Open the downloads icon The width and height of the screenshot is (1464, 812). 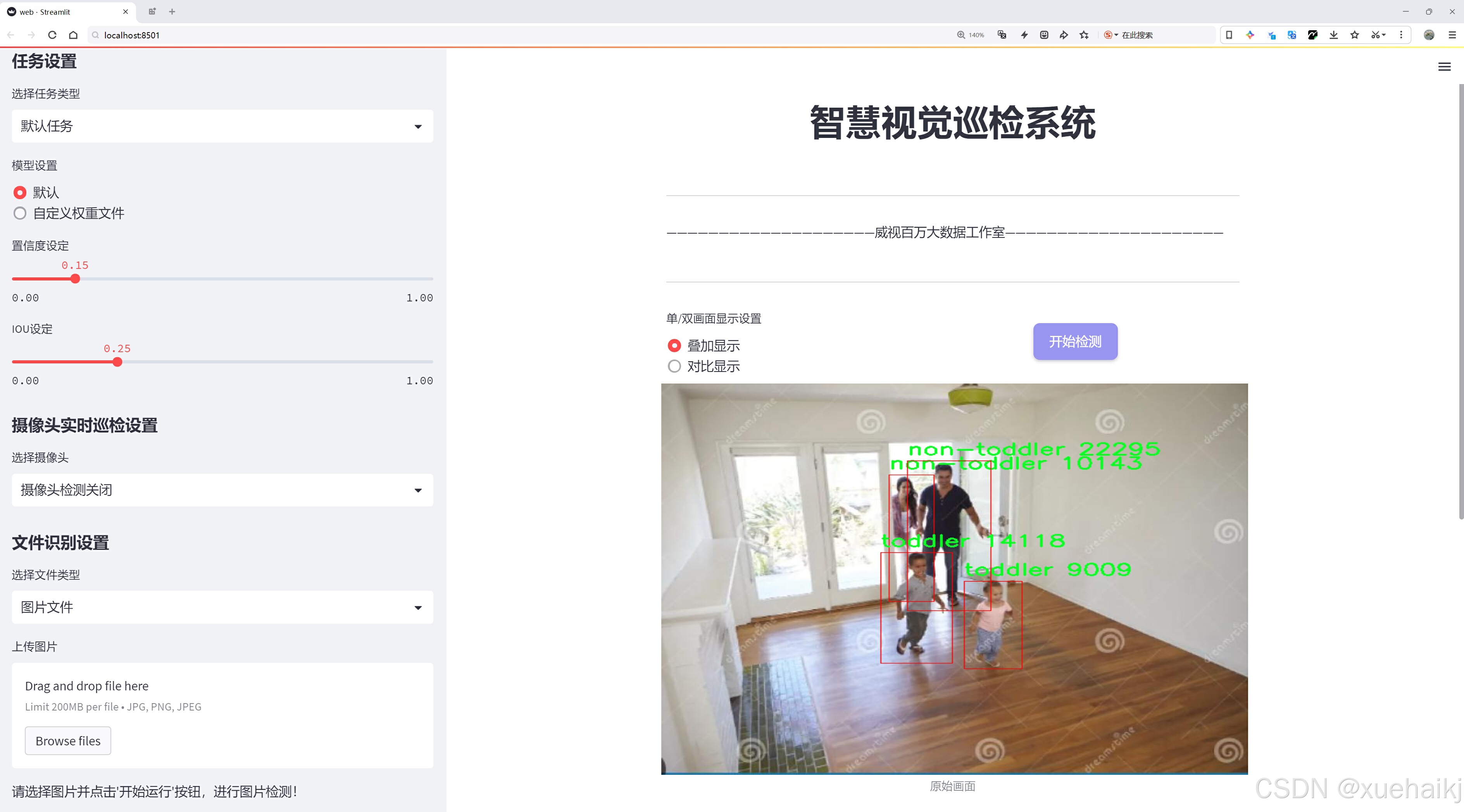pos(1334,34)
